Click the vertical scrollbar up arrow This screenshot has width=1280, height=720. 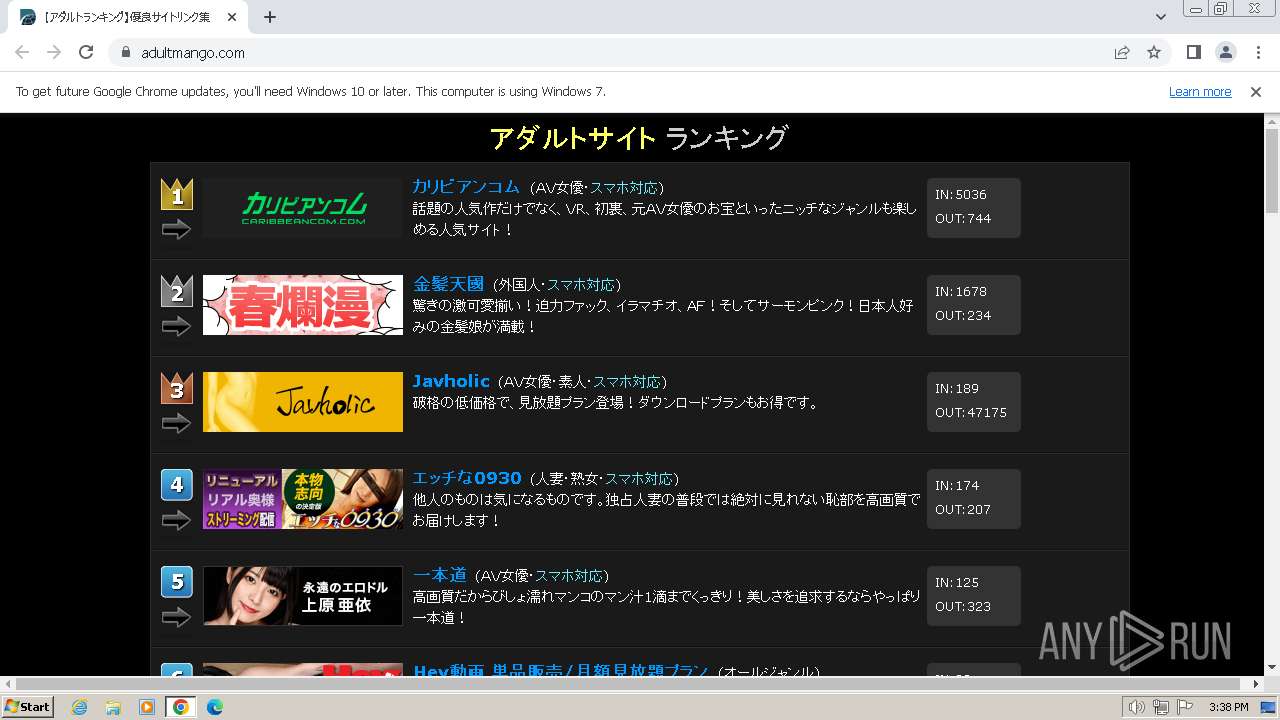click(1272, 121)
